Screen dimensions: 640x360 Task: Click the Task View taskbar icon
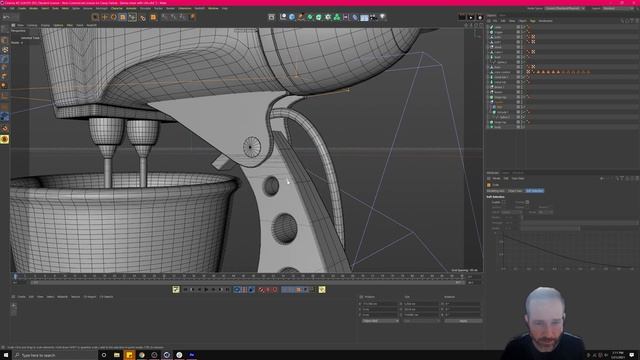pyautogui.click(x=104, y=355)
